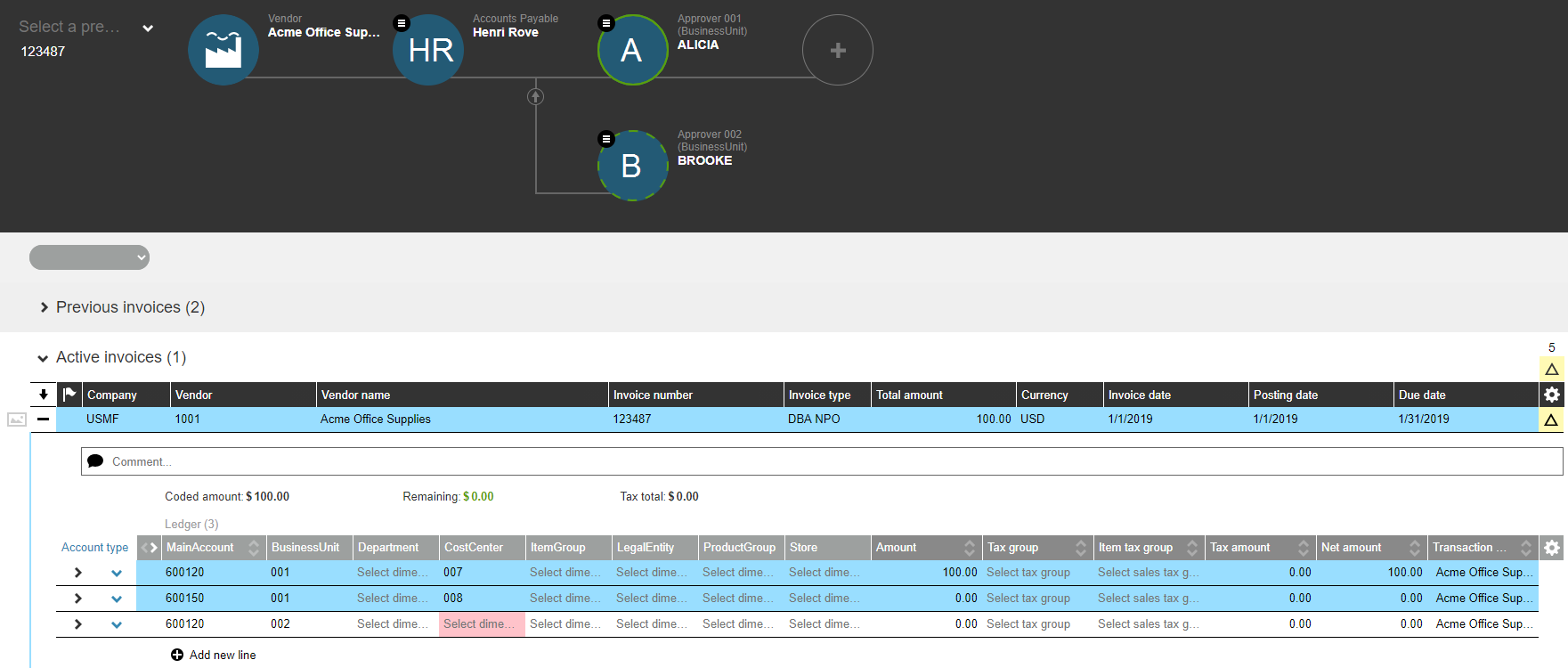Select highlighted CostCenter cell in third line

tap(482, 623)
